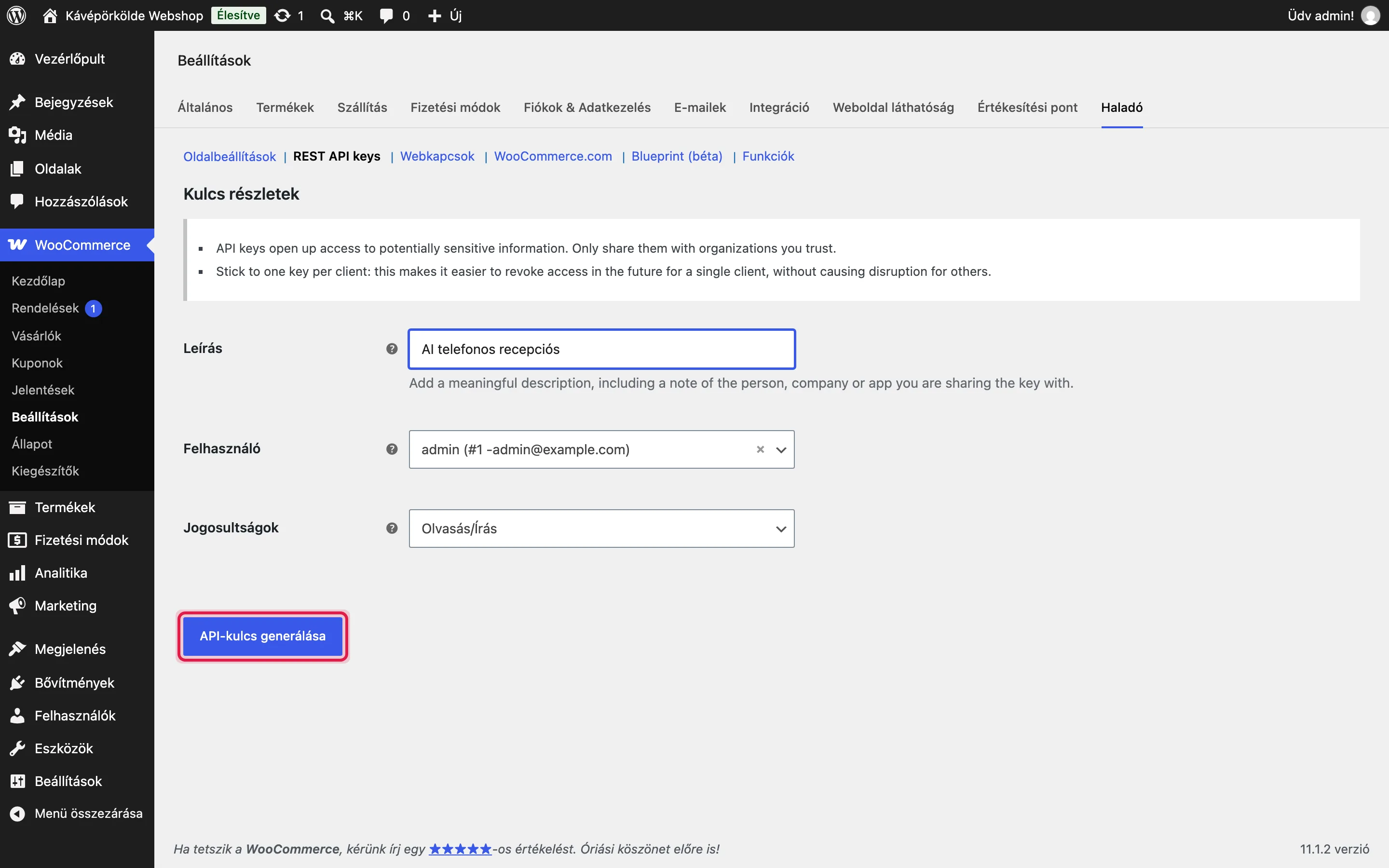The width and height of the screenshot is (1389, 868).
Task: Click the help icon next to Jogosultságok
Action: coord(392,528)
